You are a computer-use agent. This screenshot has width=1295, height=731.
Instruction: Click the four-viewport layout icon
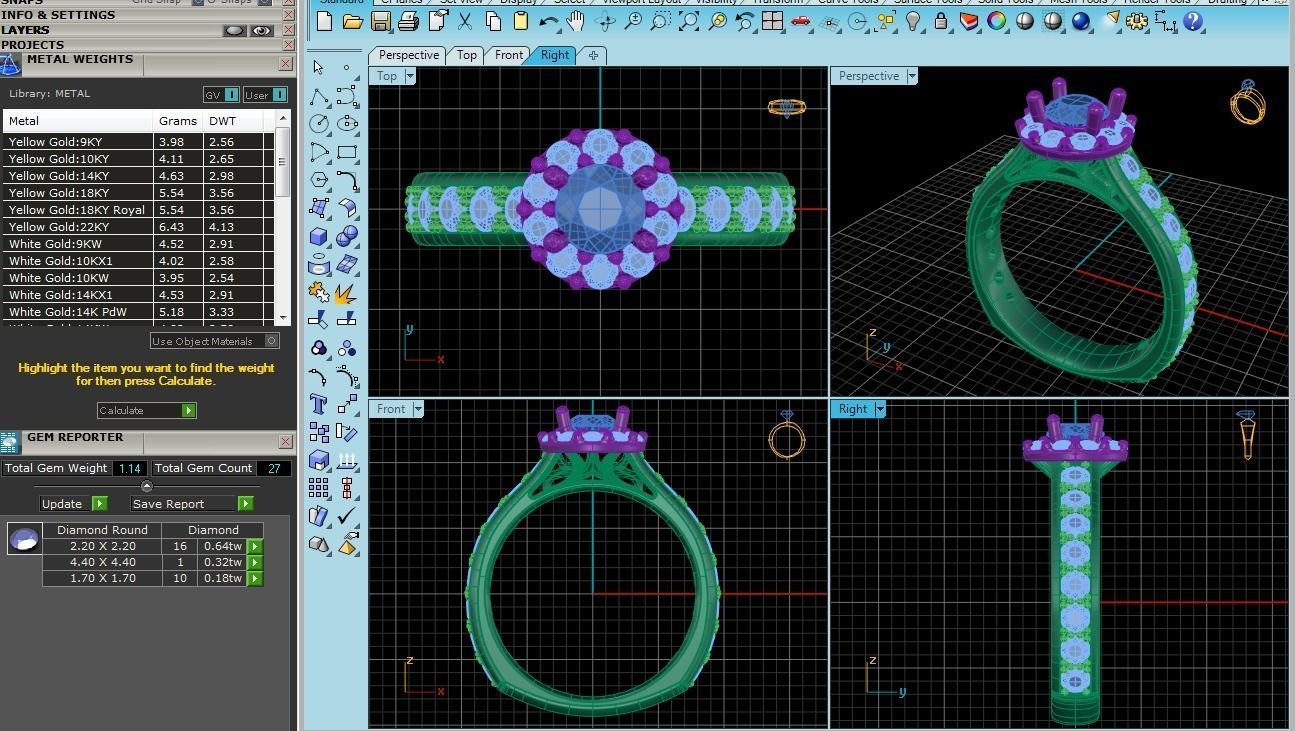pyautogui.click(x=772, y=21)
